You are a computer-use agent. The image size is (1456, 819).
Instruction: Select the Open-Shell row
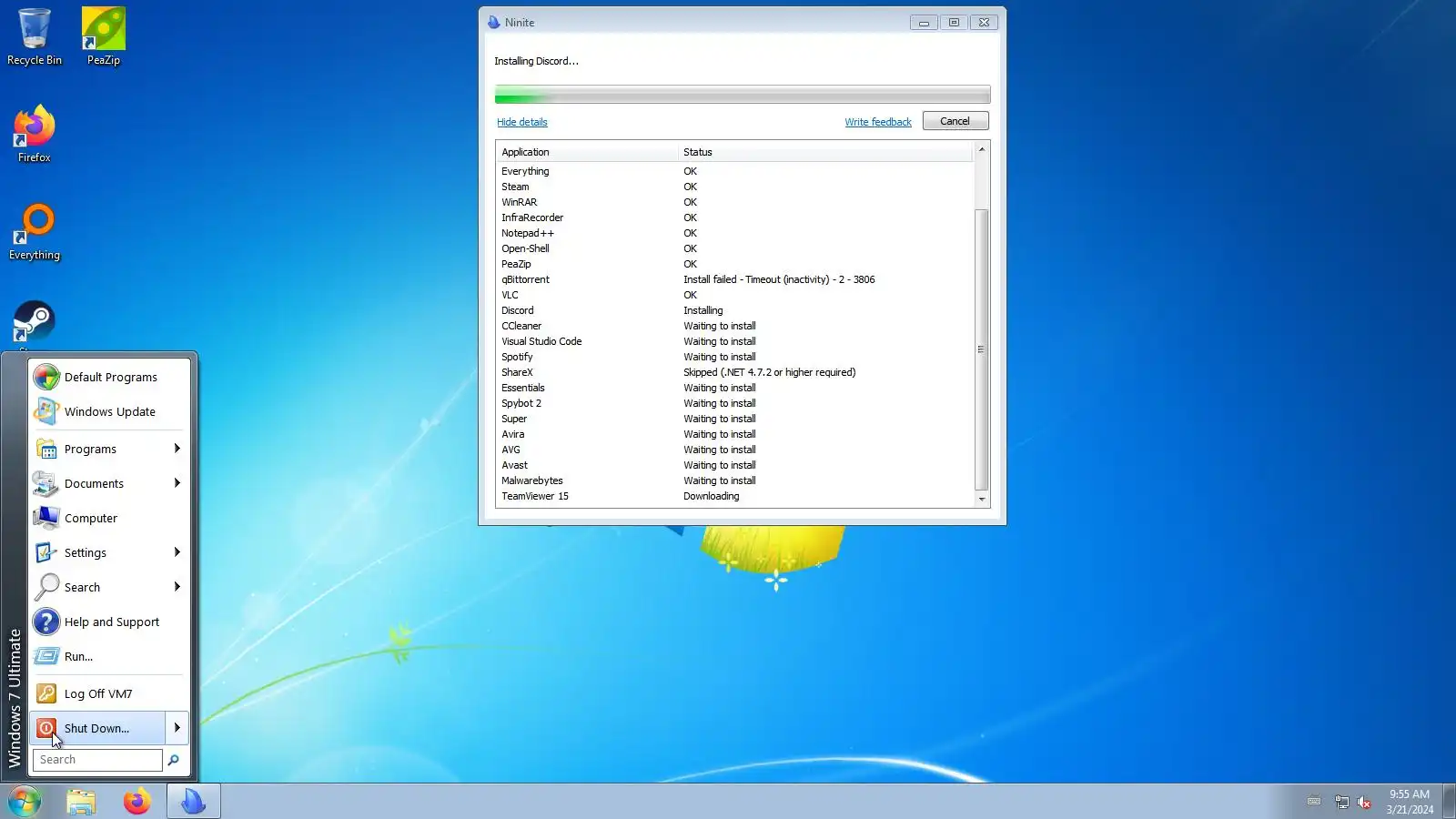pyautogui.click(x=735, y=248)
